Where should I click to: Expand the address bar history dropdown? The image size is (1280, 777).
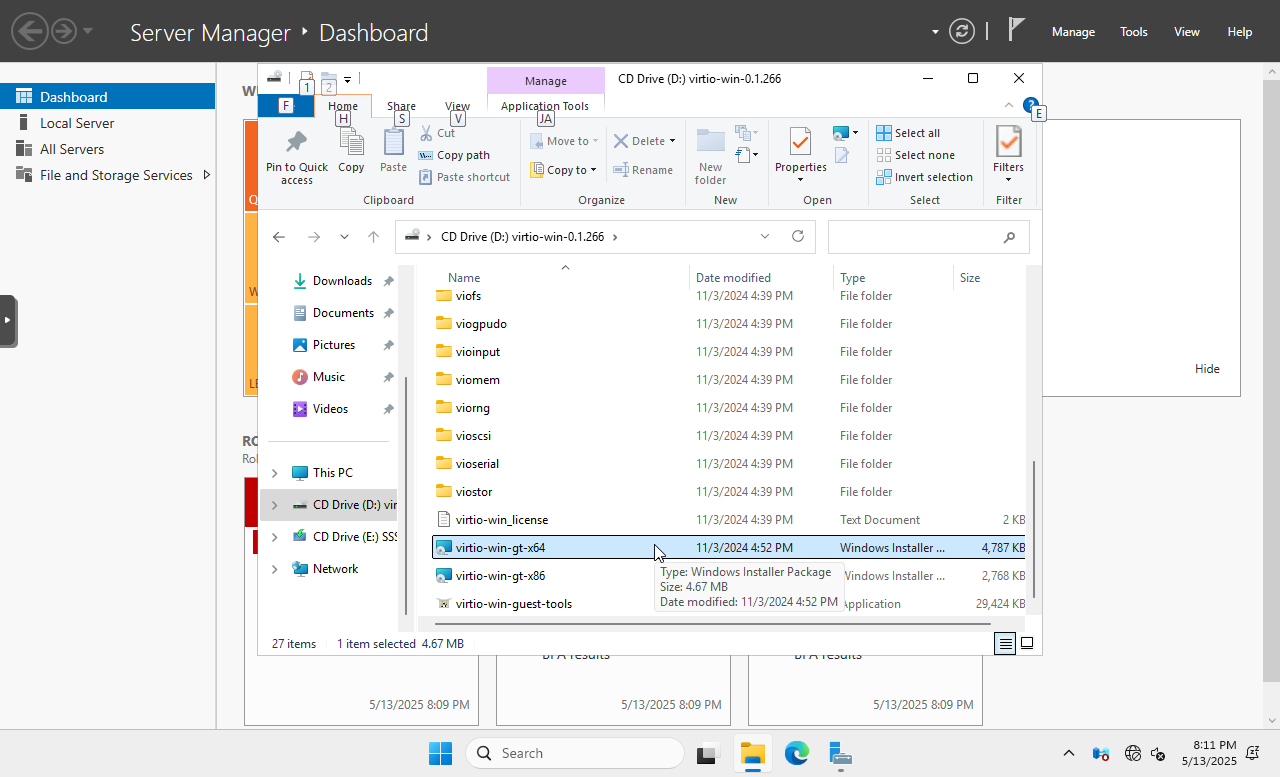click(765, 237)
